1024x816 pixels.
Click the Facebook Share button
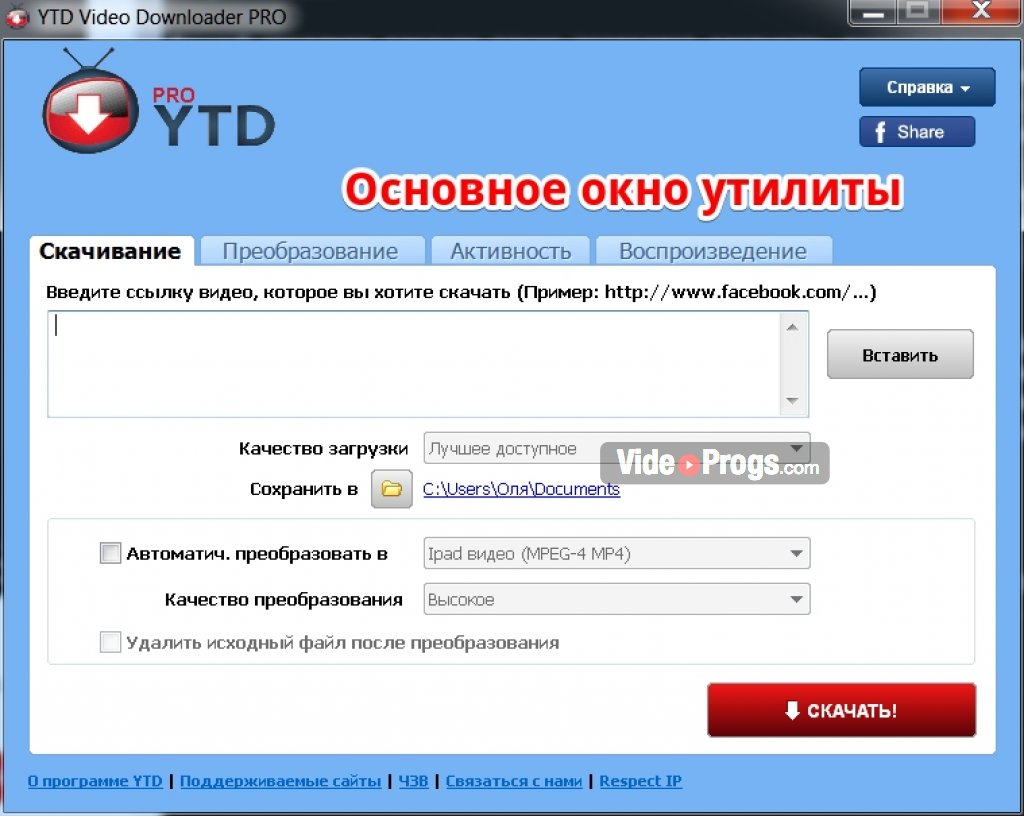(917, 132)
